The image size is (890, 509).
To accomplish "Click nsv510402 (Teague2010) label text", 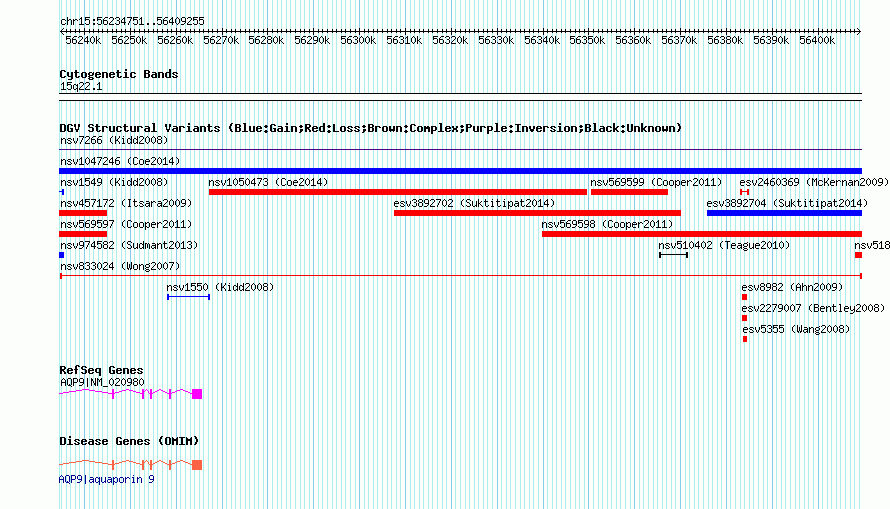I will click(724, 245).
